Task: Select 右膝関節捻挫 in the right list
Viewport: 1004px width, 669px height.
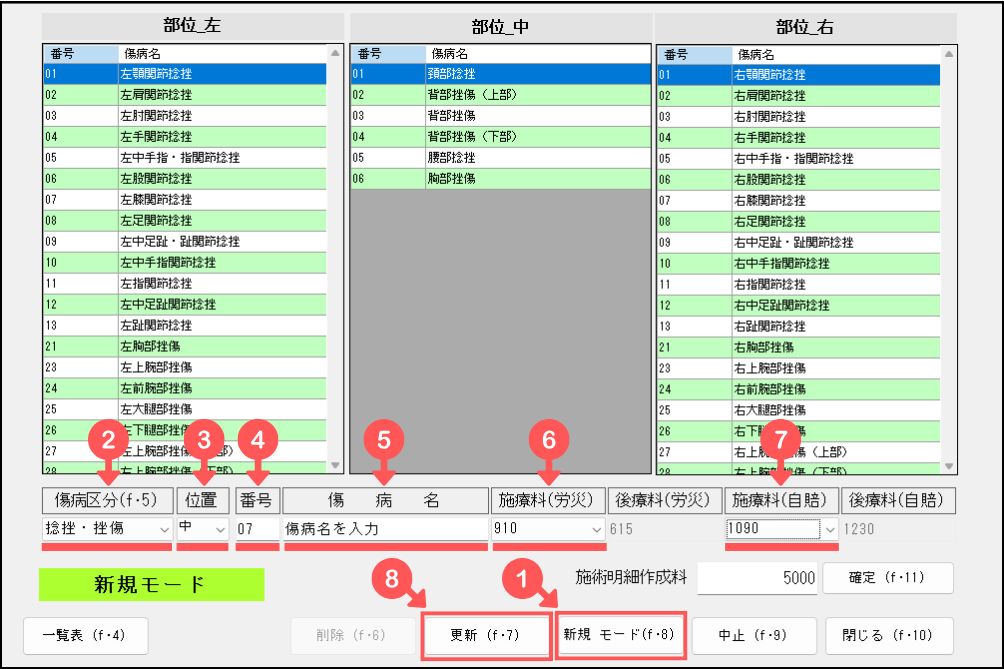Action: pos(770,200)
